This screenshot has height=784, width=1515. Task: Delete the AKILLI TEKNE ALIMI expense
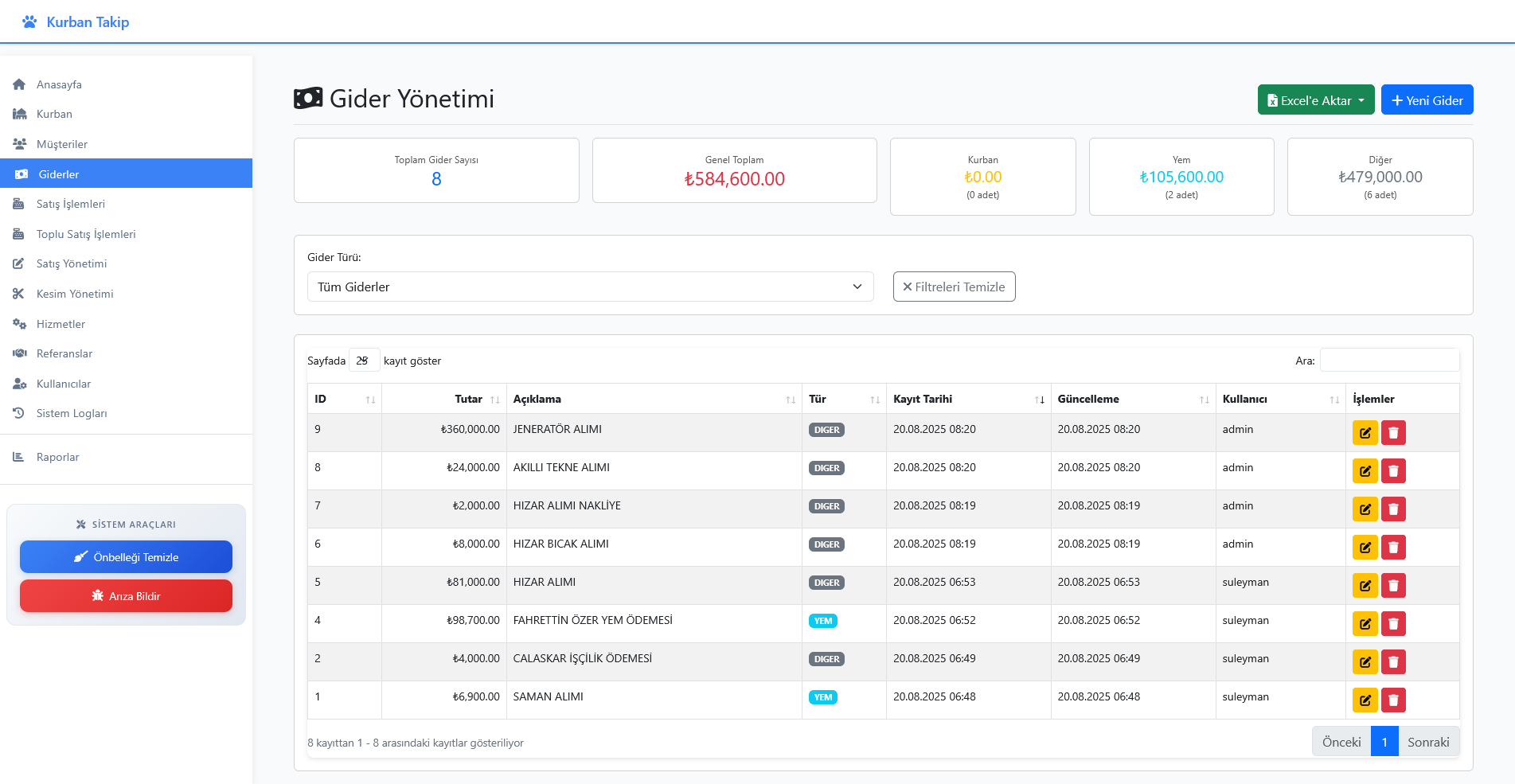coord(1393,471)
